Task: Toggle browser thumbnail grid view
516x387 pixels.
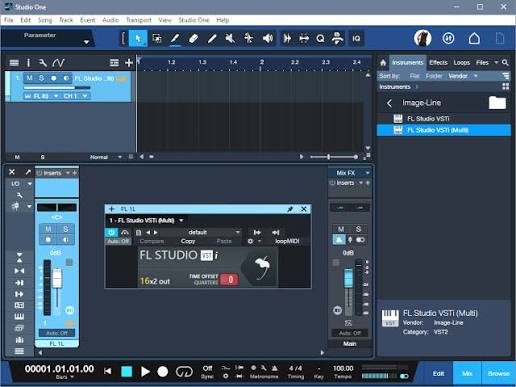Action: point(505,87)
